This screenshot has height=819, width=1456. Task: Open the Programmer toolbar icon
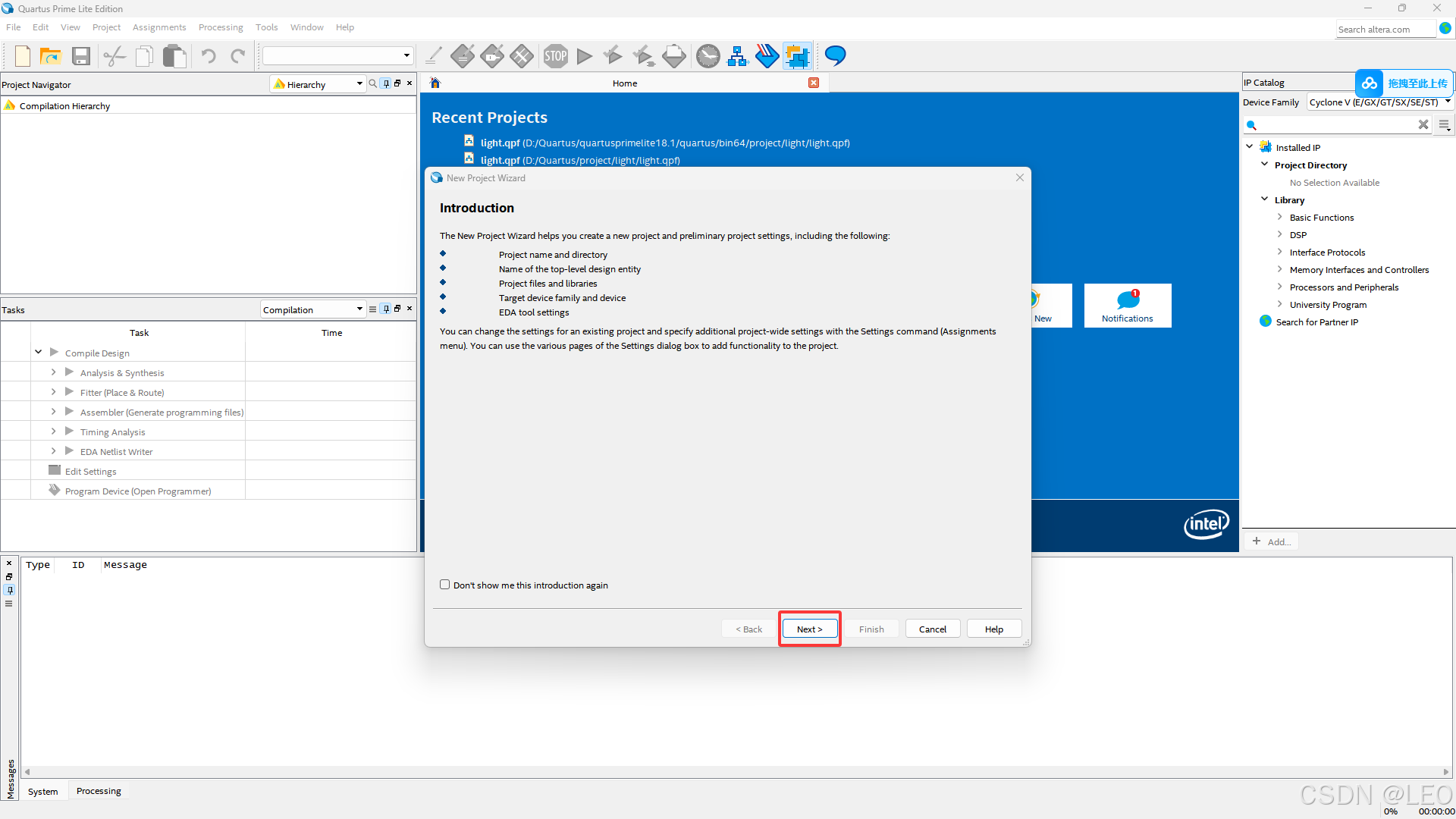point(767,56)
